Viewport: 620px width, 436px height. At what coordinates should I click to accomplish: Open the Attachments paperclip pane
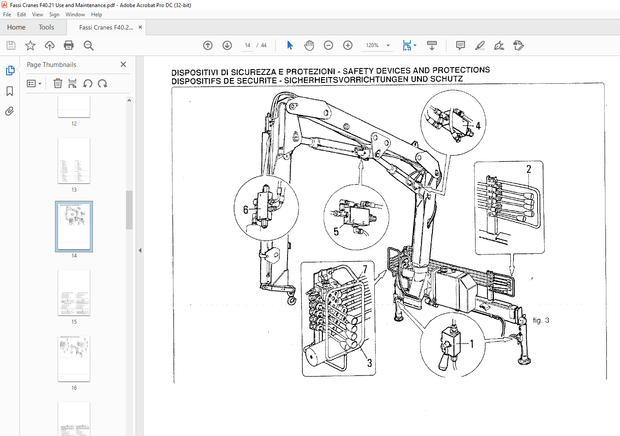click(10, 111)
